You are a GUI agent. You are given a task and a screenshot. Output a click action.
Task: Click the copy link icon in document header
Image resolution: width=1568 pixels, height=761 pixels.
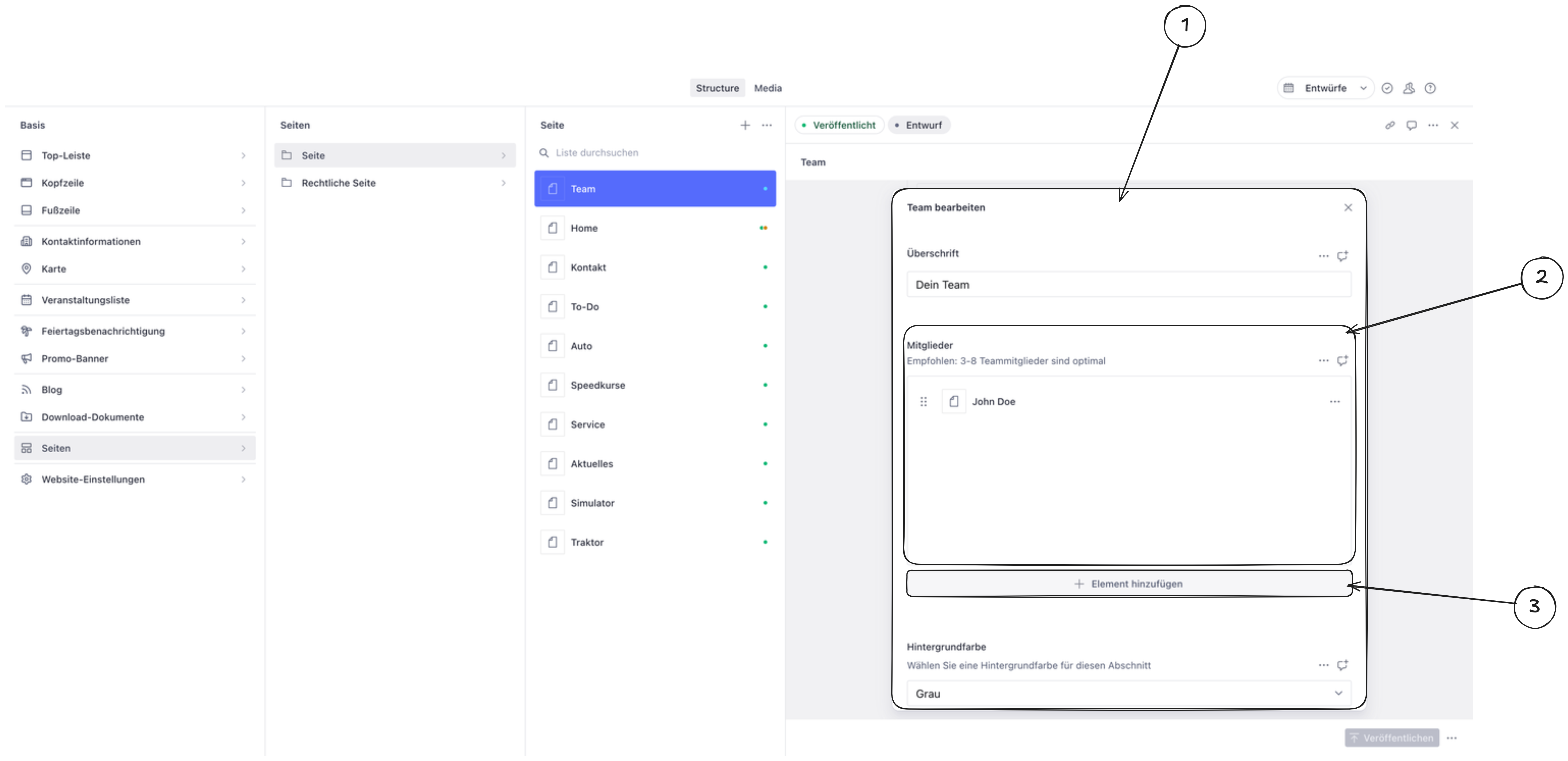(1390, 125)
